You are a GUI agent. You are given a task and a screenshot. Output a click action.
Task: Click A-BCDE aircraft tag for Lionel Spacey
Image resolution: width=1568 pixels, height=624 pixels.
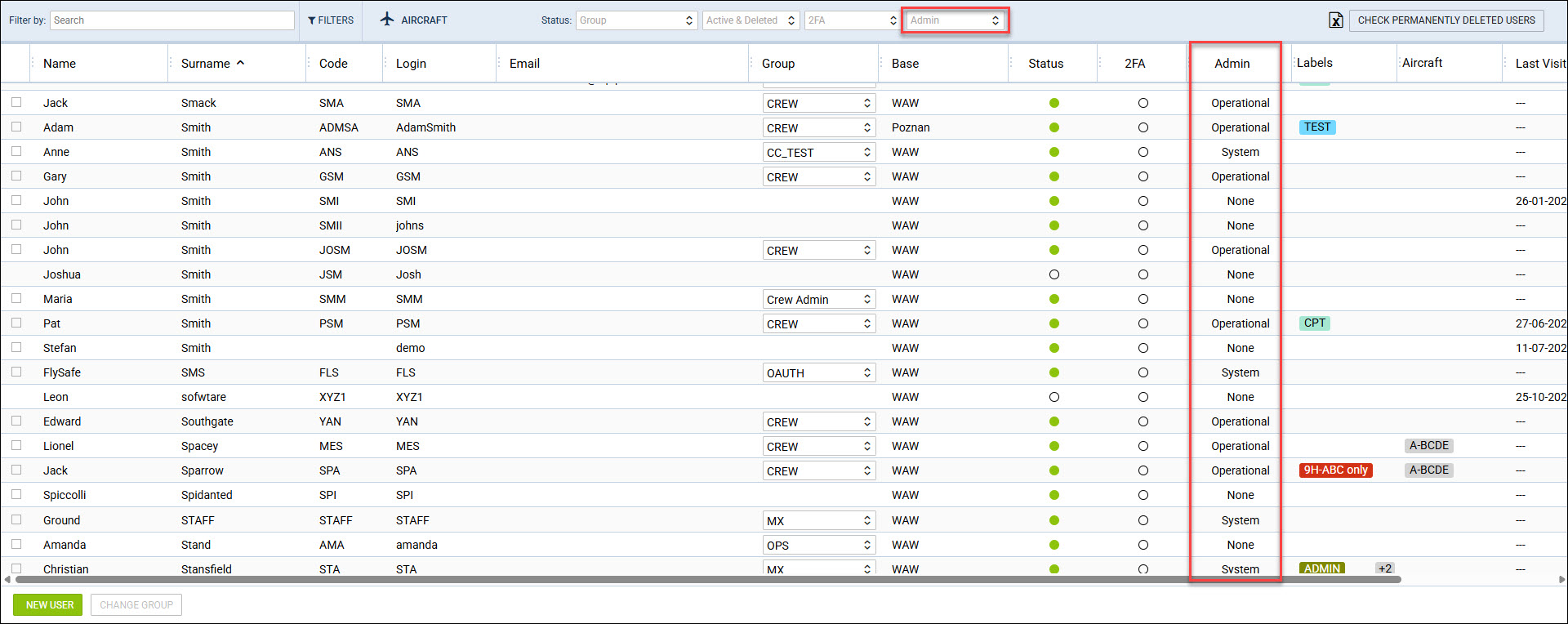pyautogui.click(x=1429, y=446)
